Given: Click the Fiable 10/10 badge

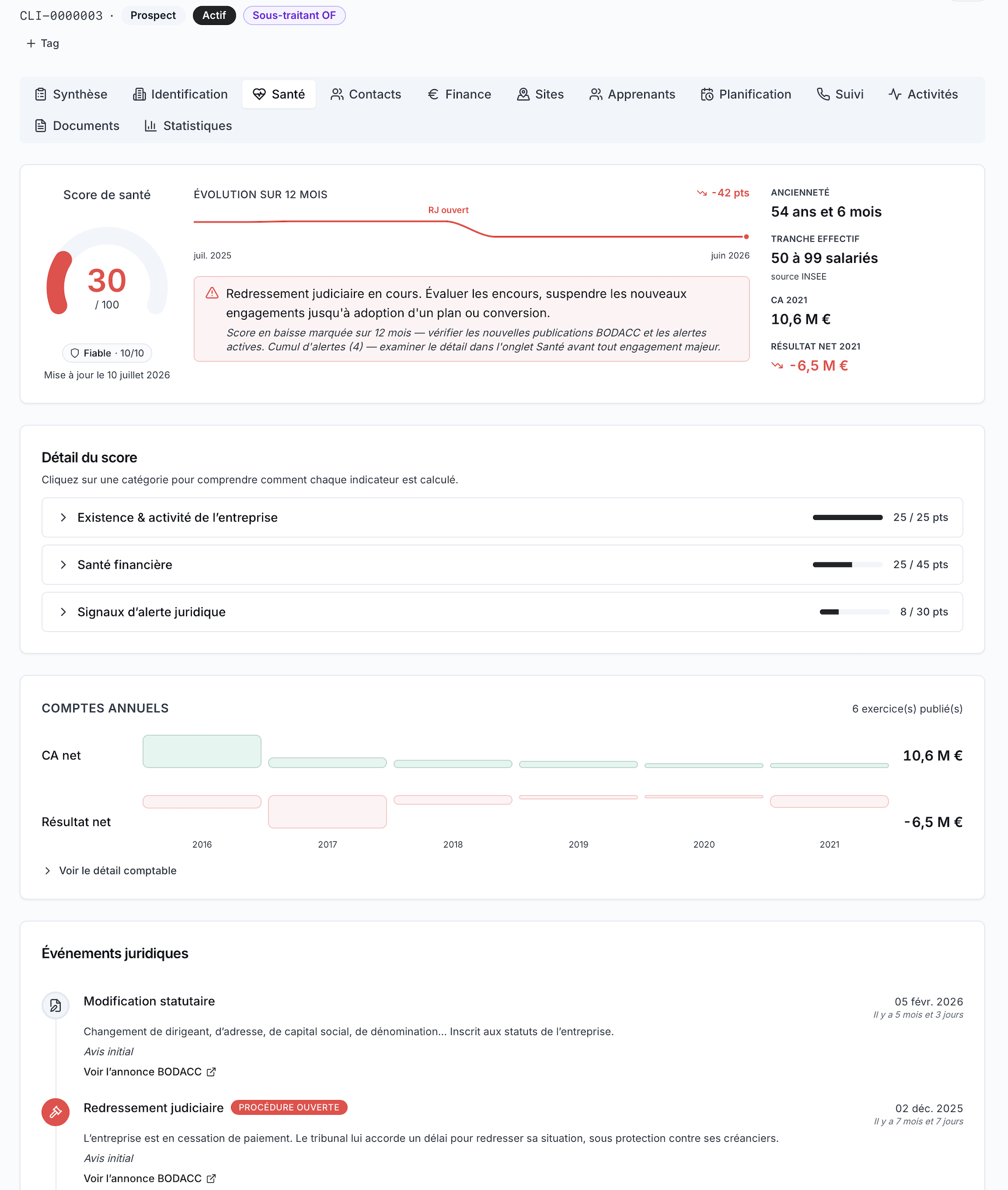Looking at the screenshot, I should click(108, 353).
